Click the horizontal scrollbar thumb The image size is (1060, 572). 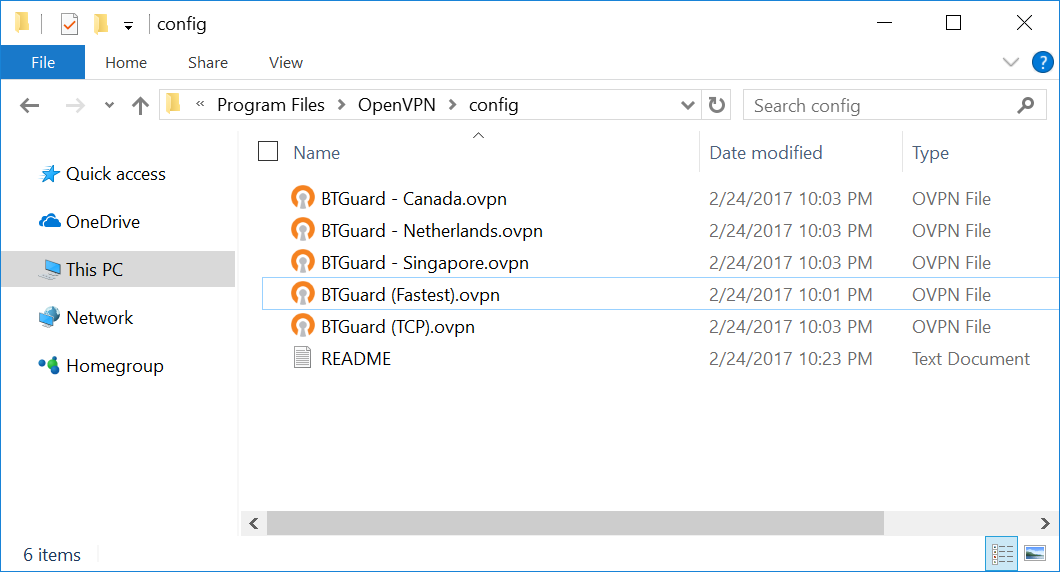[575, 523]
